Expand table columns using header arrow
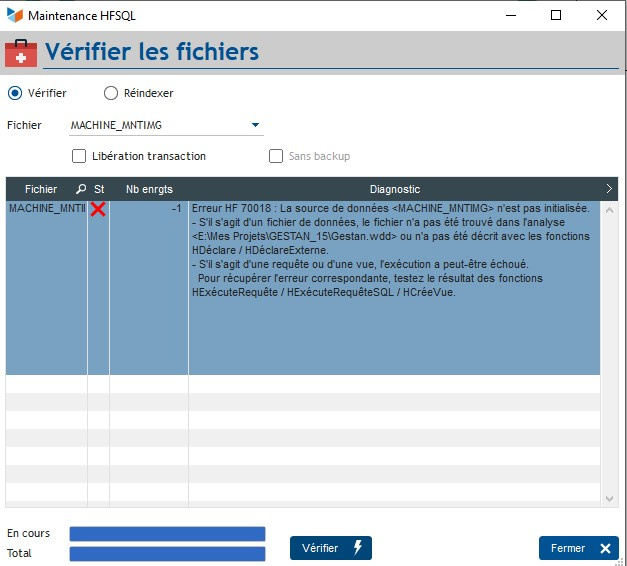The width and height of the screenshot is (627, 566). tap(609, 188)
